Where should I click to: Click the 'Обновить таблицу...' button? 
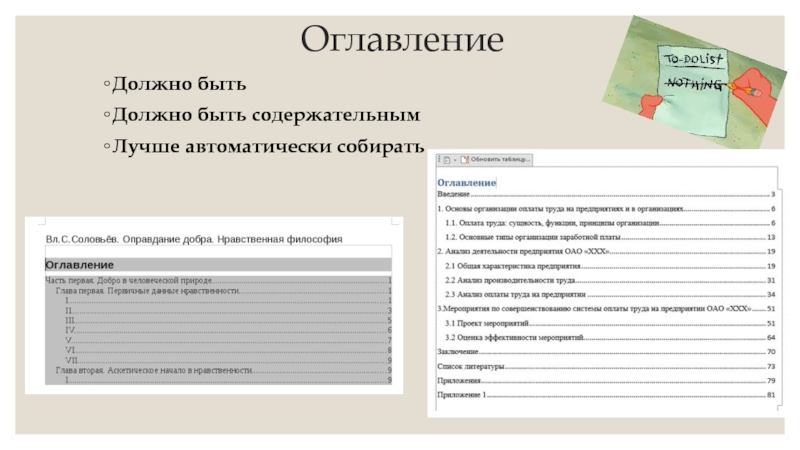pos(495,160)
